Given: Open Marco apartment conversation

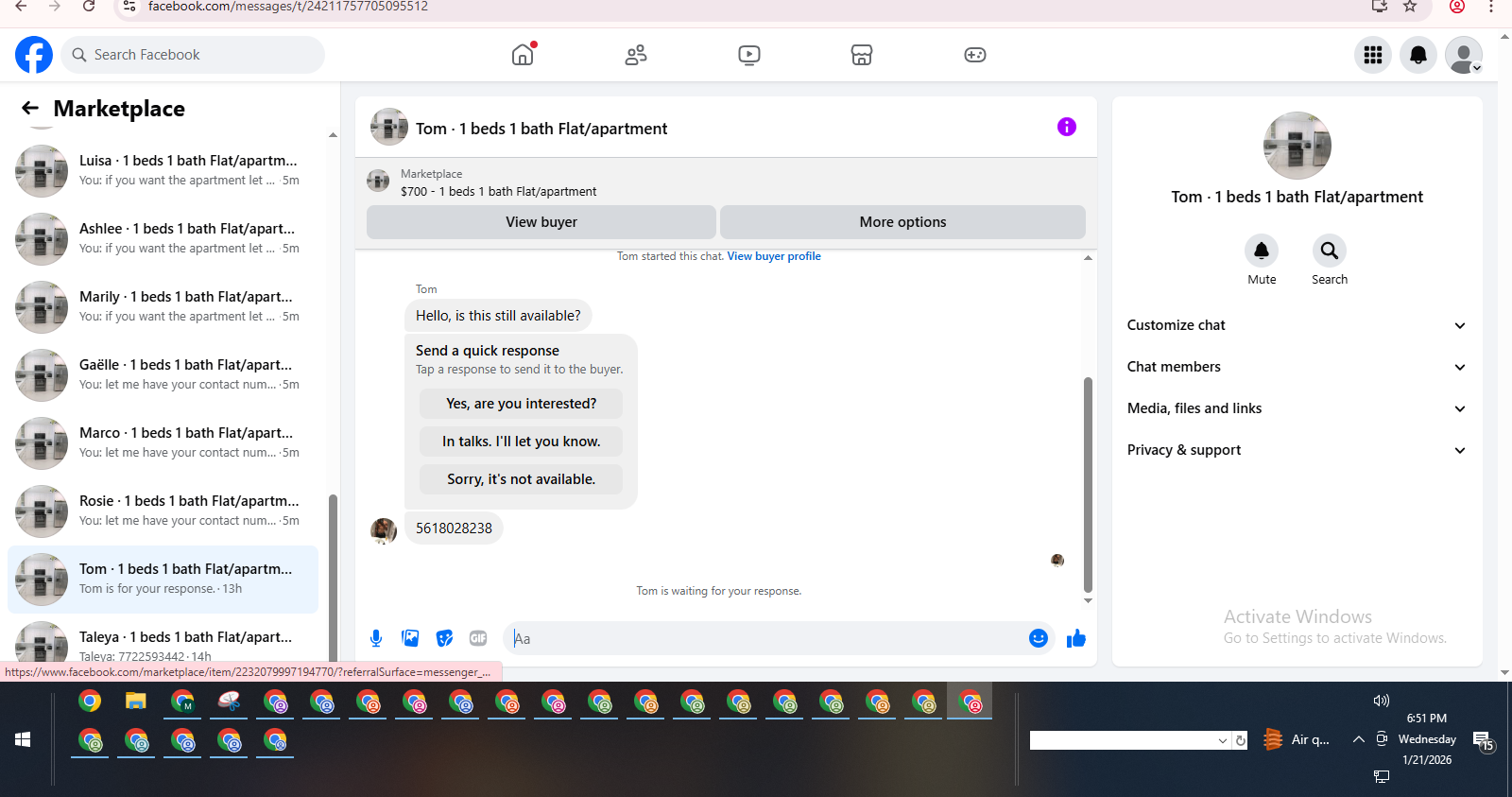Looking at the screenshot, I should [x=163, y=443].
